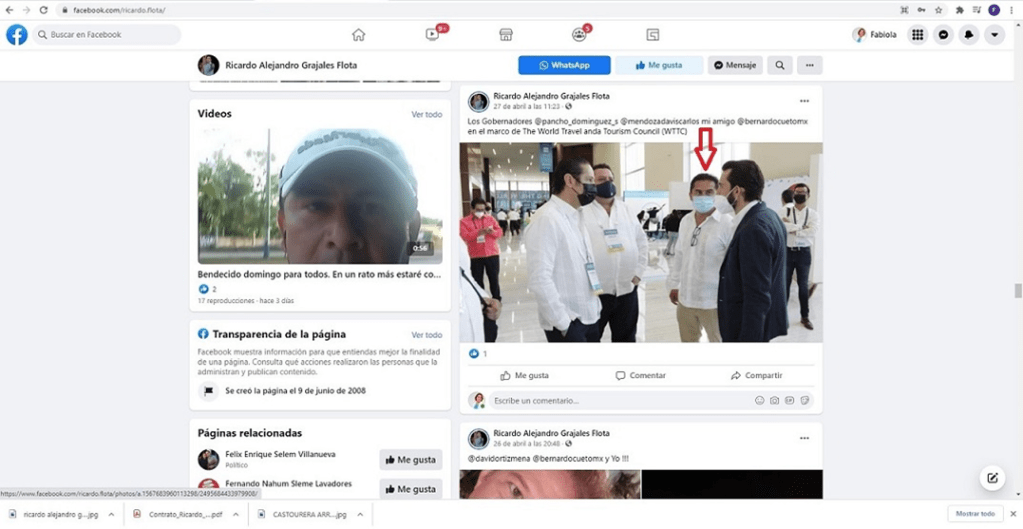Like Felix Enrique Selem Villanueva page

411,460
